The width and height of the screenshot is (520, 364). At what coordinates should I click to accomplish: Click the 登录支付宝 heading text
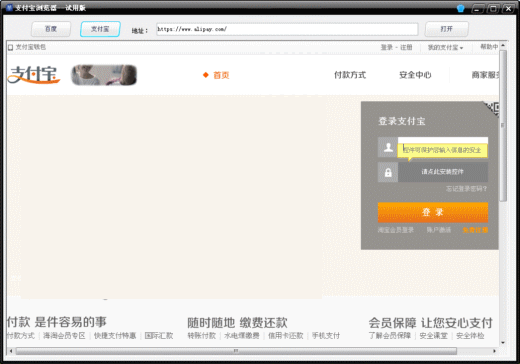click(402, 121)
